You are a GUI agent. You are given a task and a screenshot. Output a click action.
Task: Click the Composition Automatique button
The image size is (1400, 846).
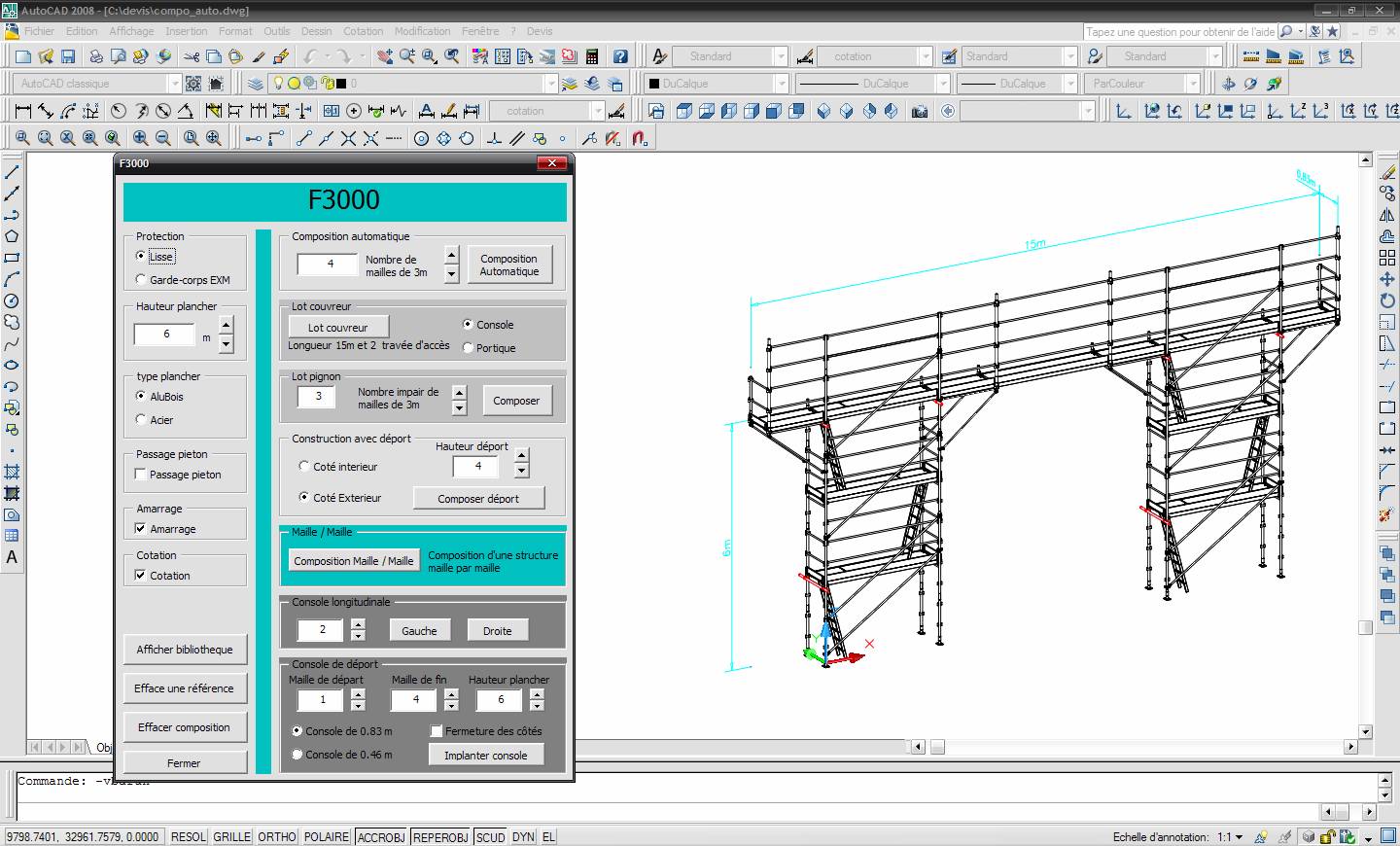point(508,264)
